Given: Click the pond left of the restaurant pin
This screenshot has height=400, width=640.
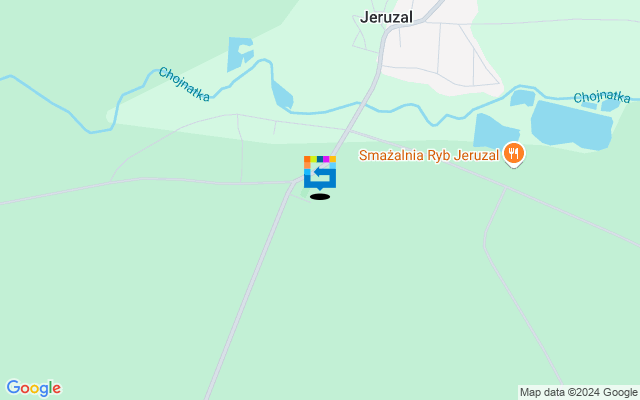Looking at the screenshot, I should [x=495, y=131].
